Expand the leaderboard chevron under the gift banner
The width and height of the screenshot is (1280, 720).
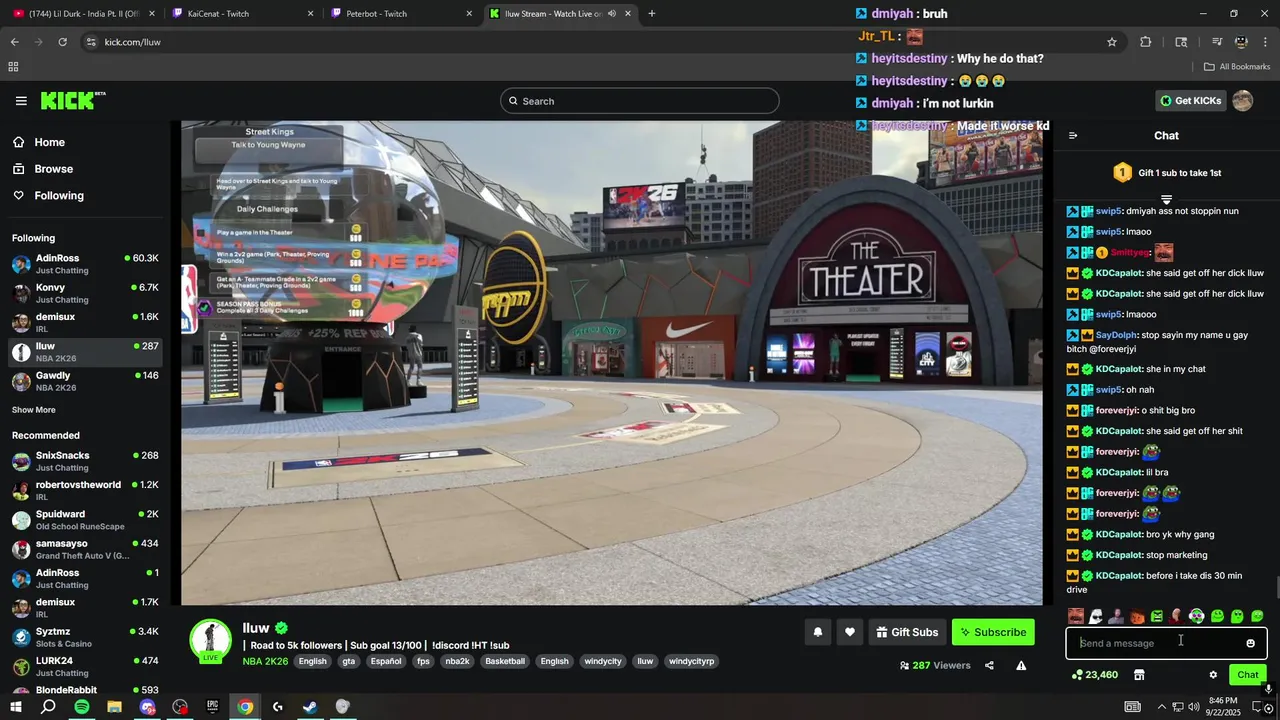coord(1166,199)
